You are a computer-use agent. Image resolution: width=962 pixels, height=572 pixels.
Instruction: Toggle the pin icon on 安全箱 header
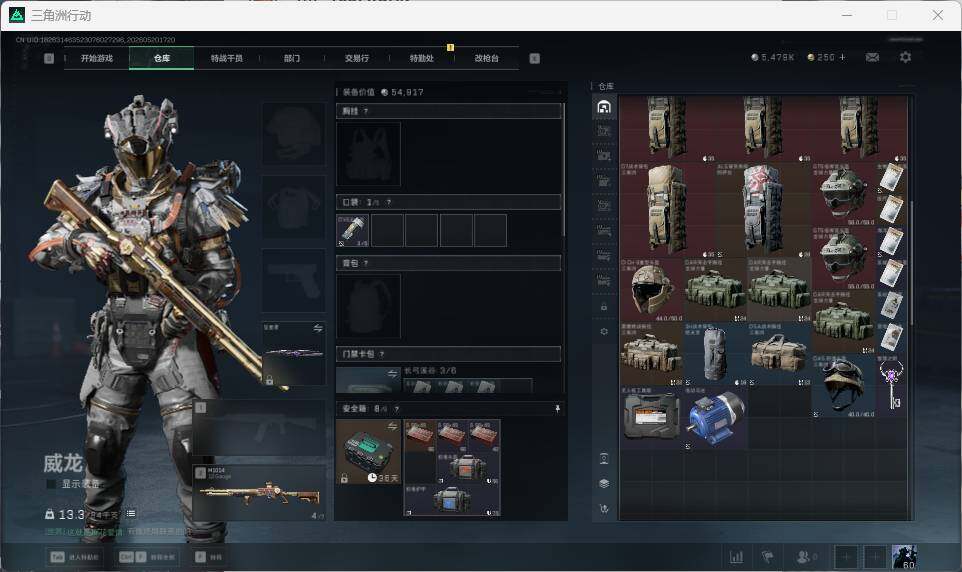click(x=557, y=409)
